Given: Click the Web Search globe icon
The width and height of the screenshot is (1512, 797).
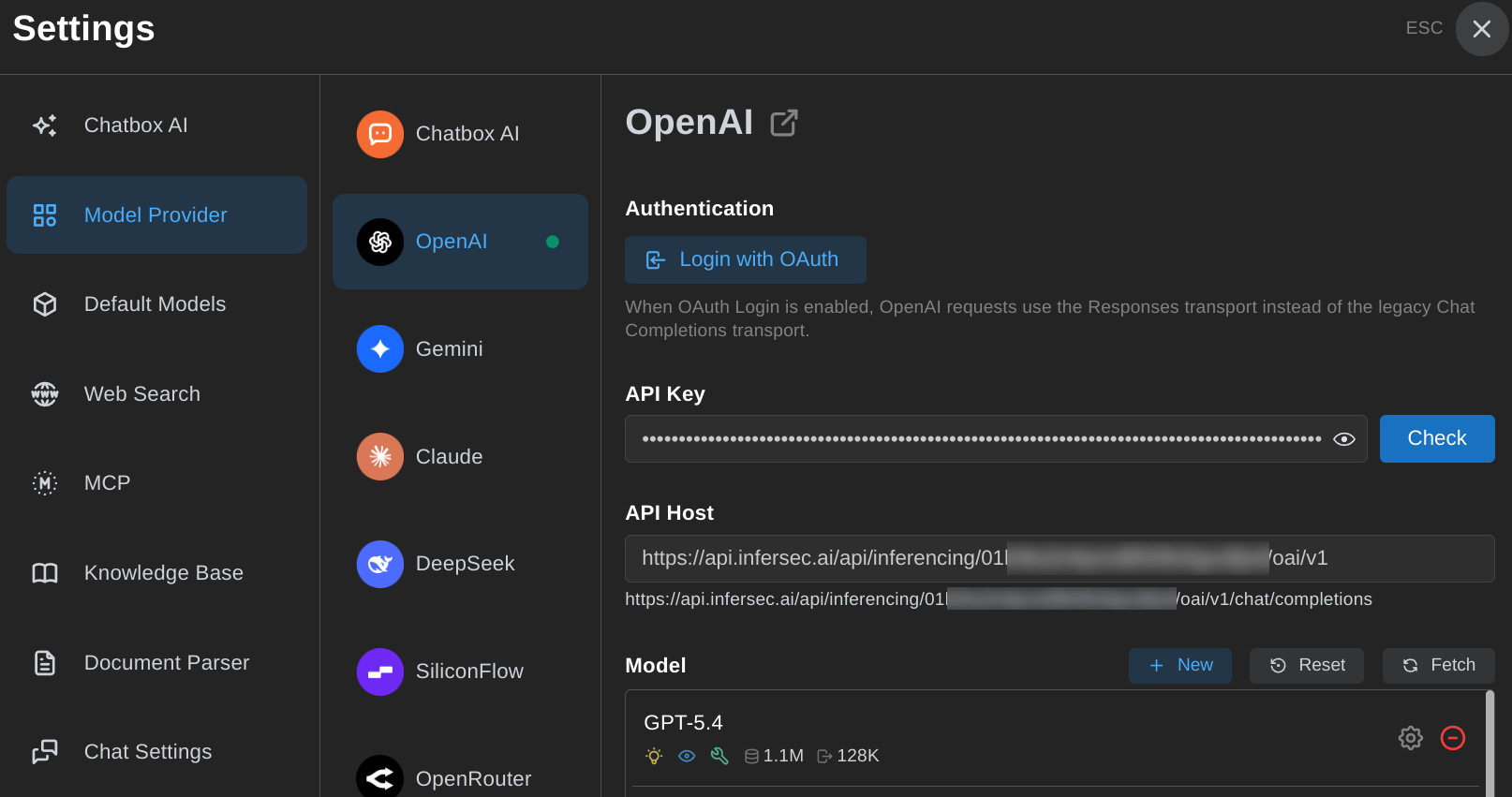Looking at the screenshot, I should [x=45, y=394].
